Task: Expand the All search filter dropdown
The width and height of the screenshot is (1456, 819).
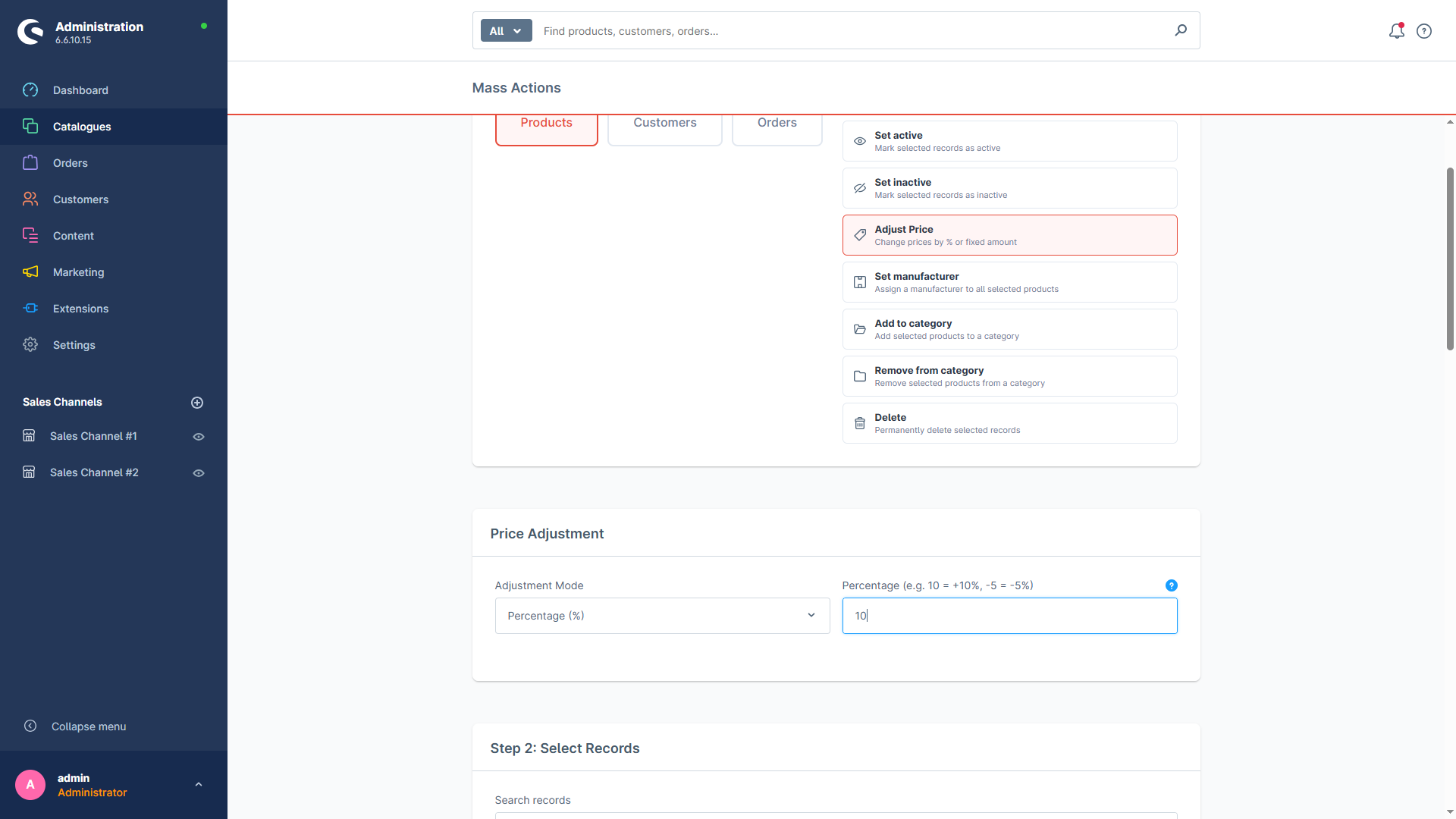Action: coord(506,31)
